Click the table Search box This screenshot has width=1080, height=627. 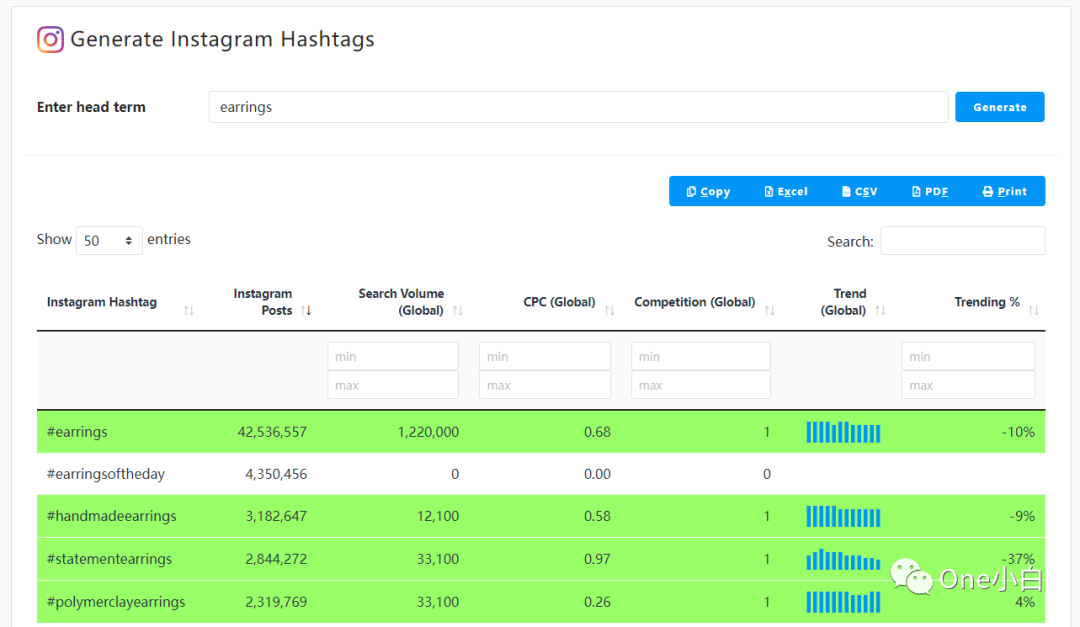point(962,240)
